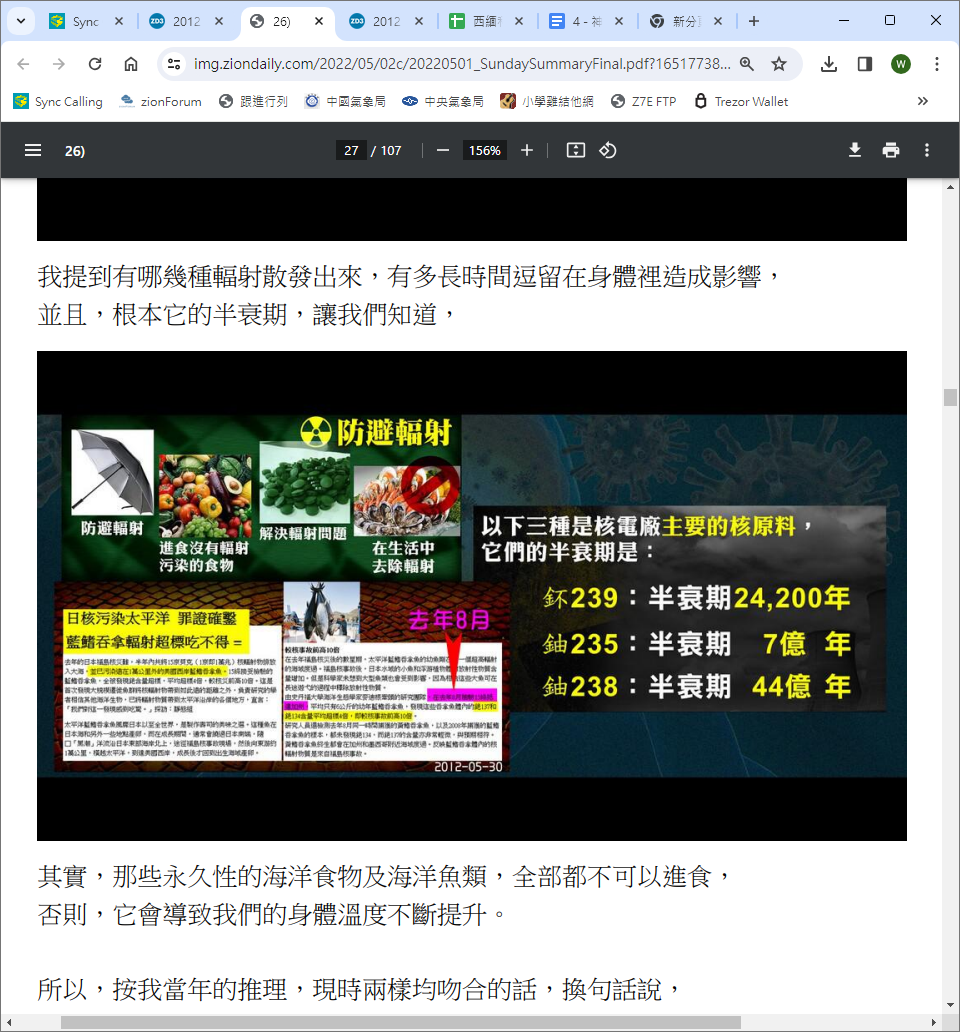Show more bookmarks with double chevron
Image resolution: width=960 pixels, height=1032 pixels.
click(922, 101)
